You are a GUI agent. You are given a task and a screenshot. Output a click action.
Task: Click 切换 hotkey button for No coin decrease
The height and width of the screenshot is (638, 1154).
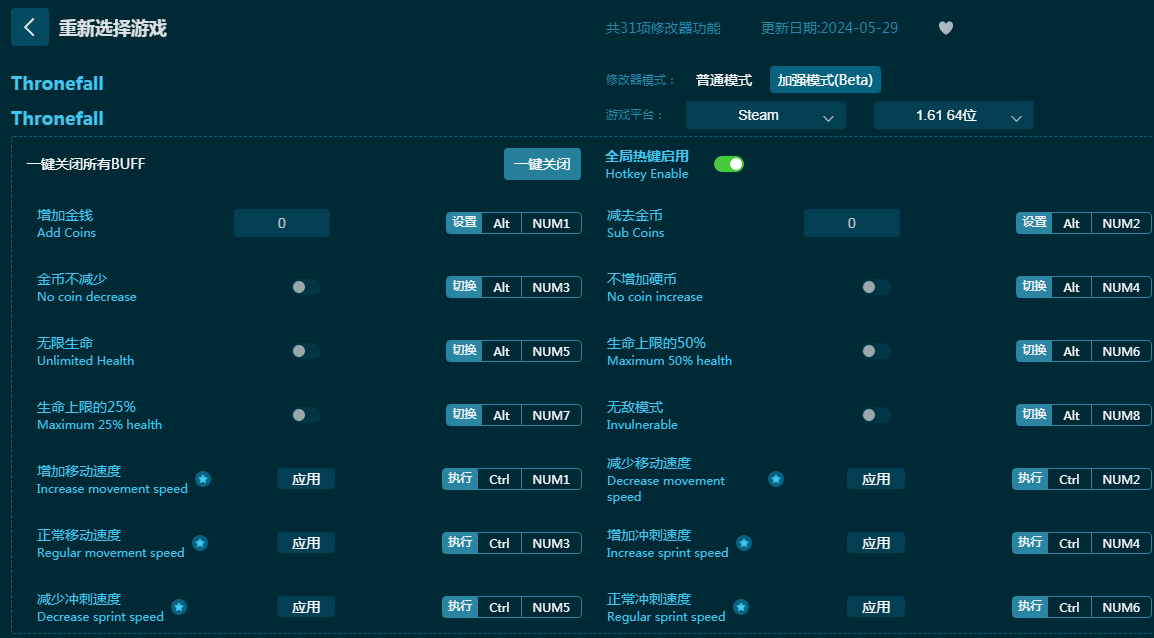[x=464, y=287]
